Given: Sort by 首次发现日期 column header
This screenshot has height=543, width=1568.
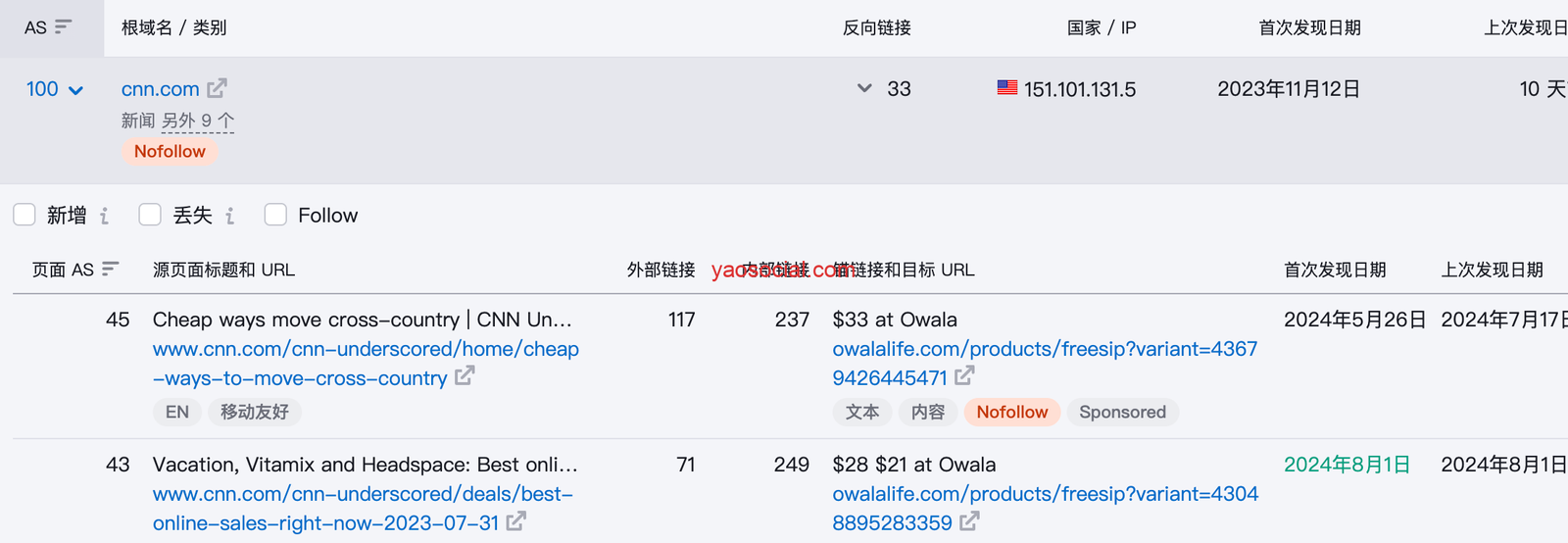Looking at the screenshot, I should click(1309, 27).
